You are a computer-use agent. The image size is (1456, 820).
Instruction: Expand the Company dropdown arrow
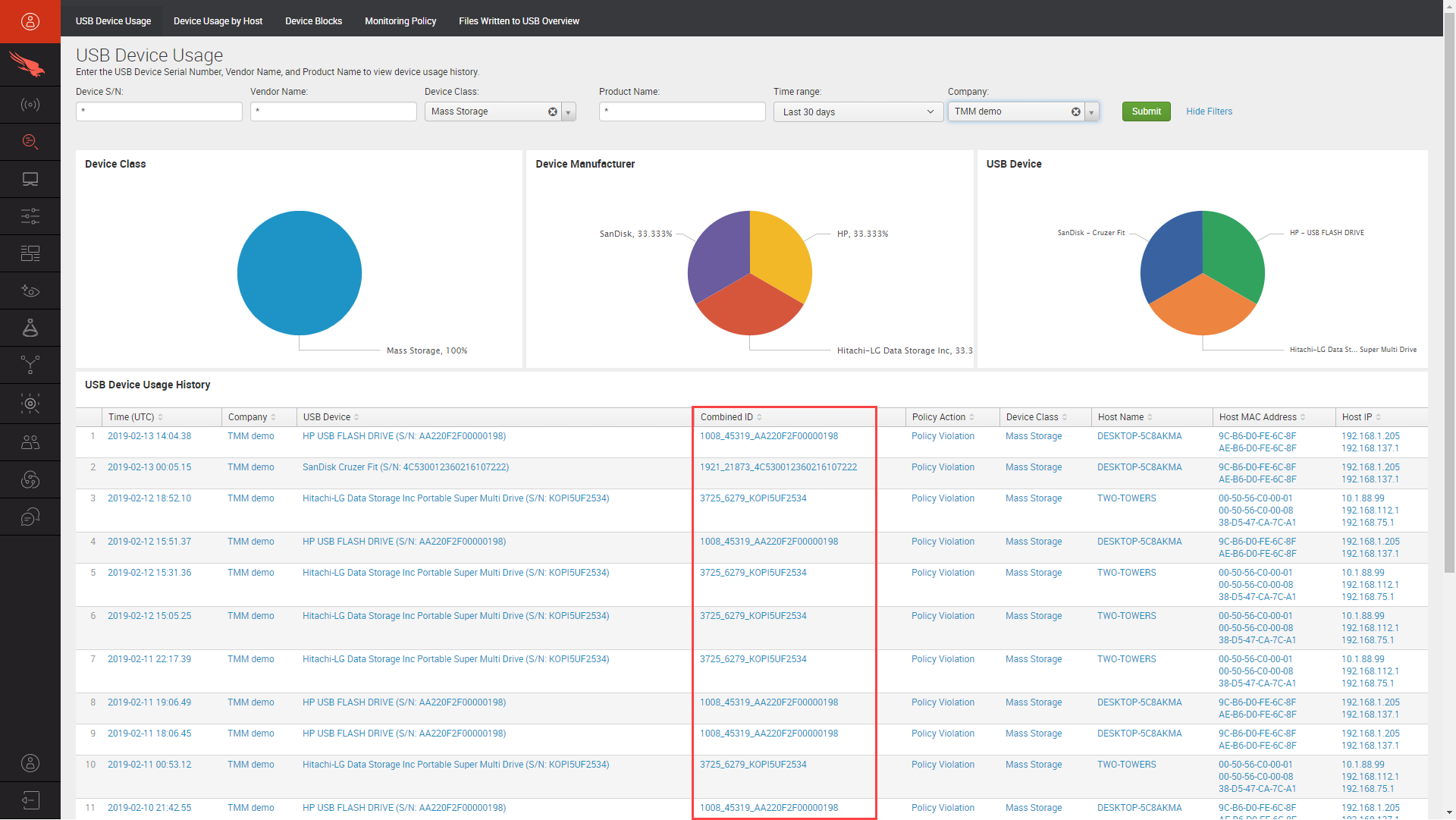[1091, 112]
